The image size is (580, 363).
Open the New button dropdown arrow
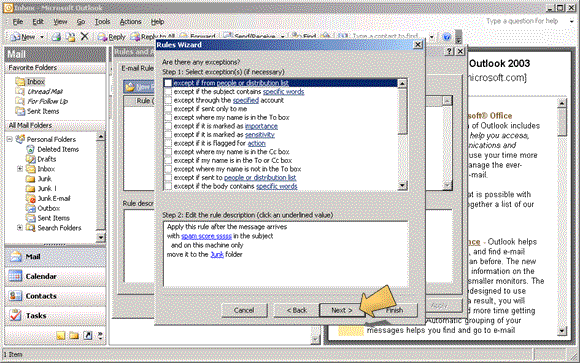point(42,37)
